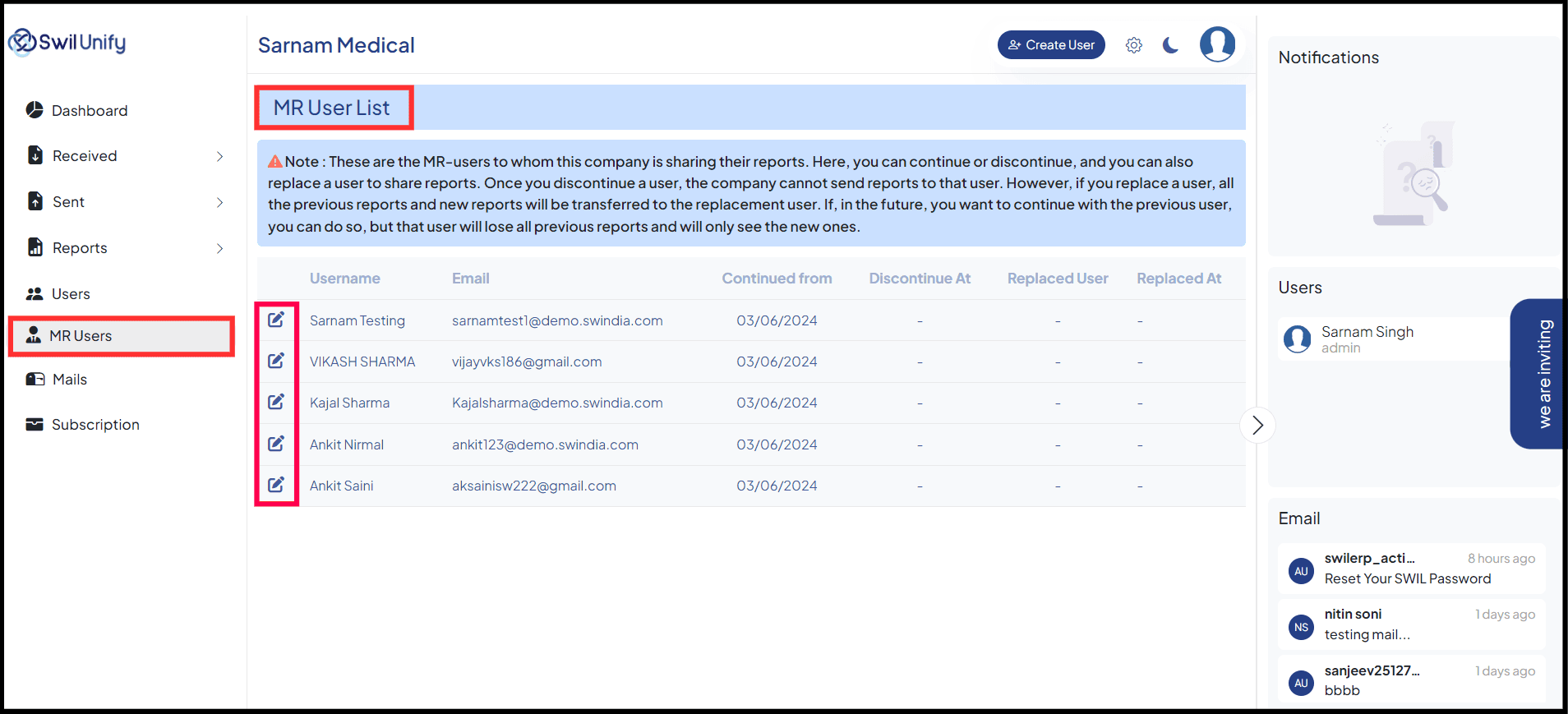Click the Sarnam Medical title

336,45
